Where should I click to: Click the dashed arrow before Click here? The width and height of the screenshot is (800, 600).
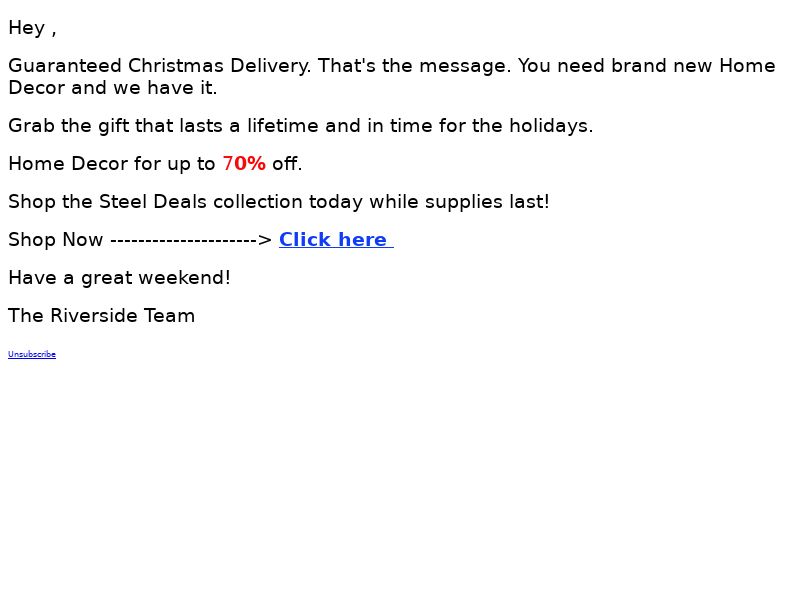(191, 240)
